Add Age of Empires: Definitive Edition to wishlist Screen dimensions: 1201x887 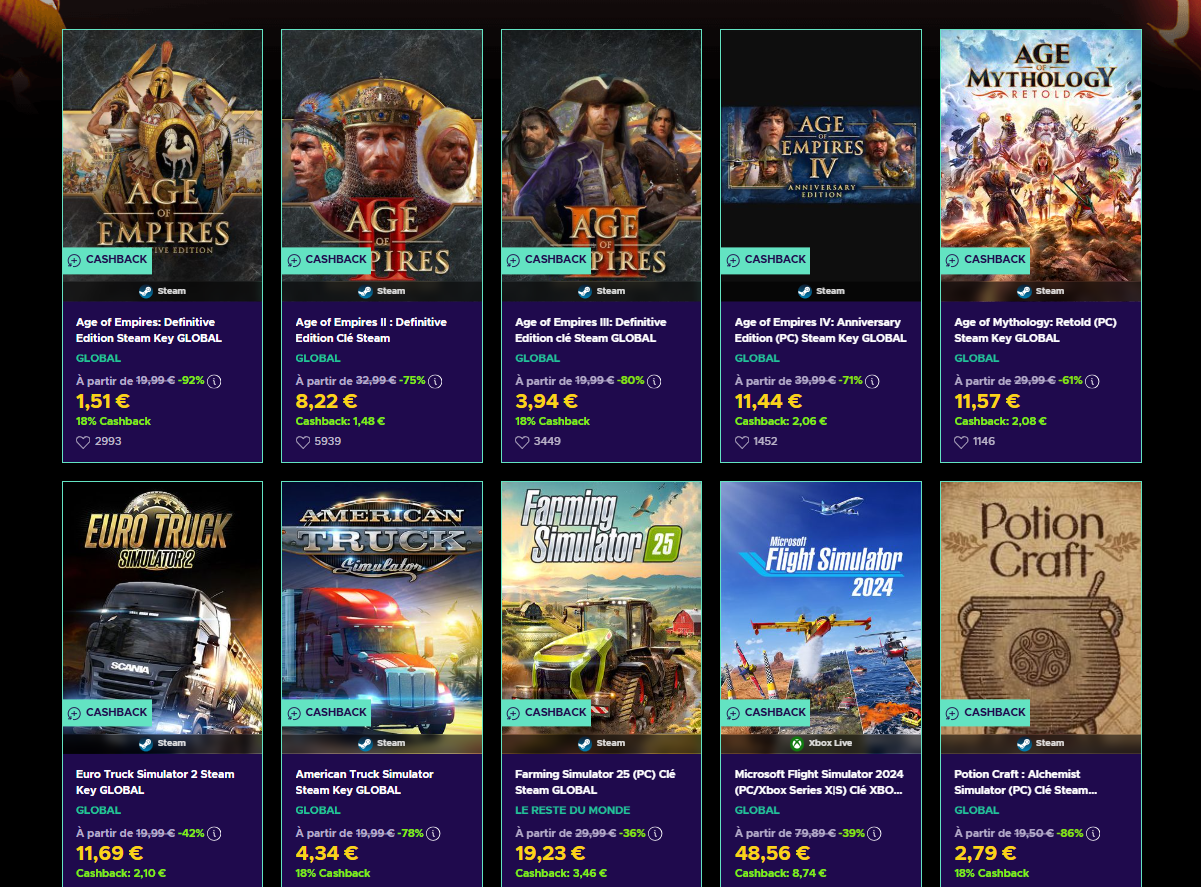[83, 442]
